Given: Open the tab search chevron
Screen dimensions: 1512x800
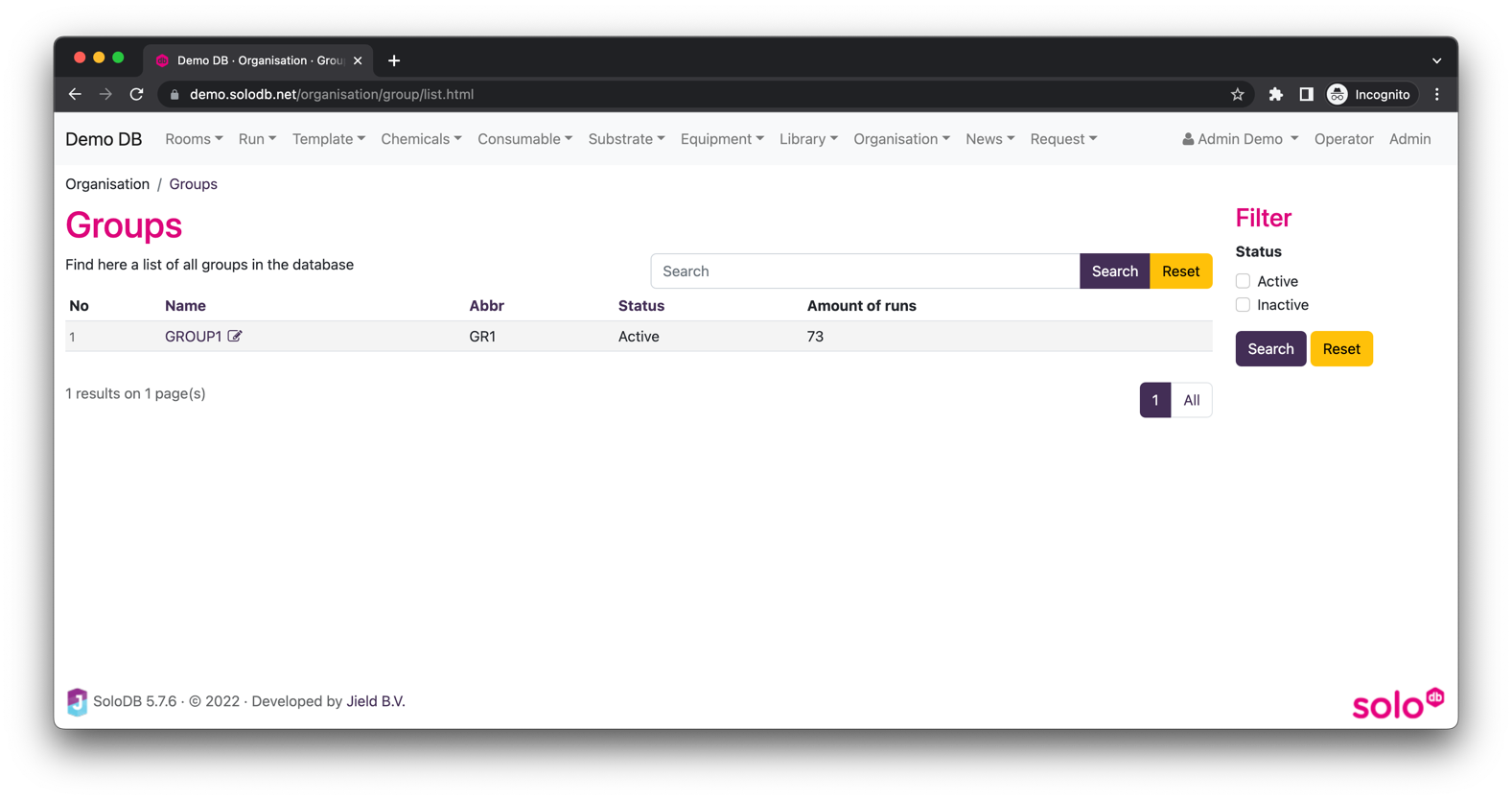Looking at the screenshot, I should pos(1436,60).
